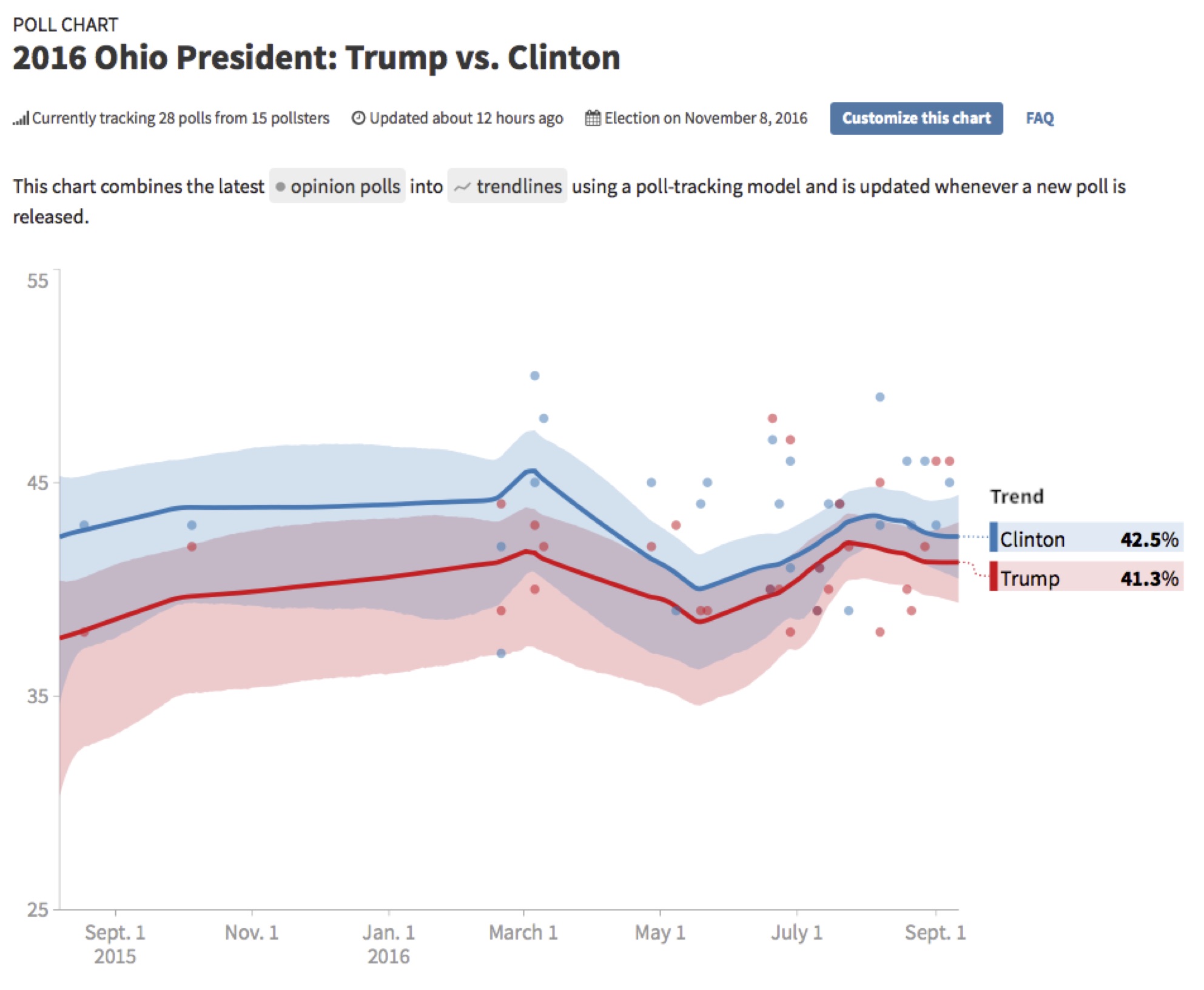
Task: Click the calendar icon before "Election on"
Action: tap(593, 118)
